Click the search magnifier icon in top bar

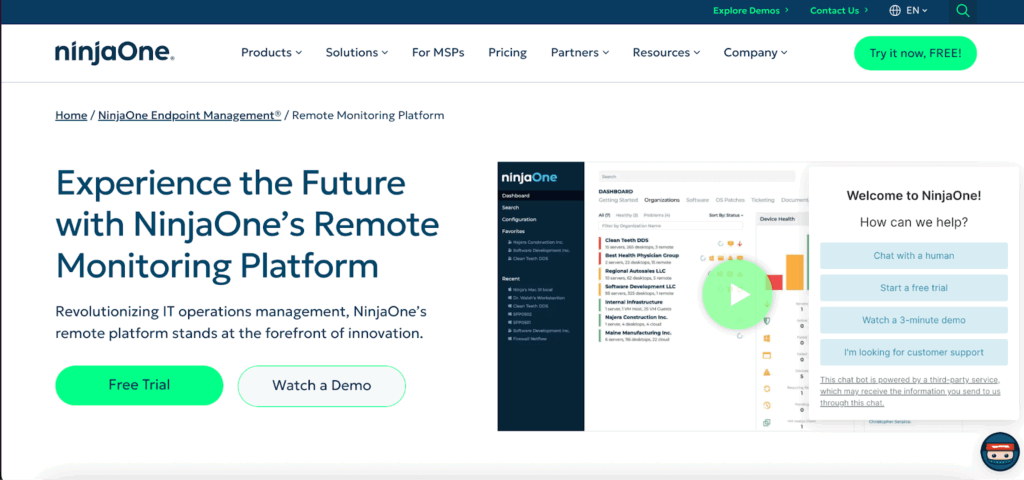coord(962,11)
